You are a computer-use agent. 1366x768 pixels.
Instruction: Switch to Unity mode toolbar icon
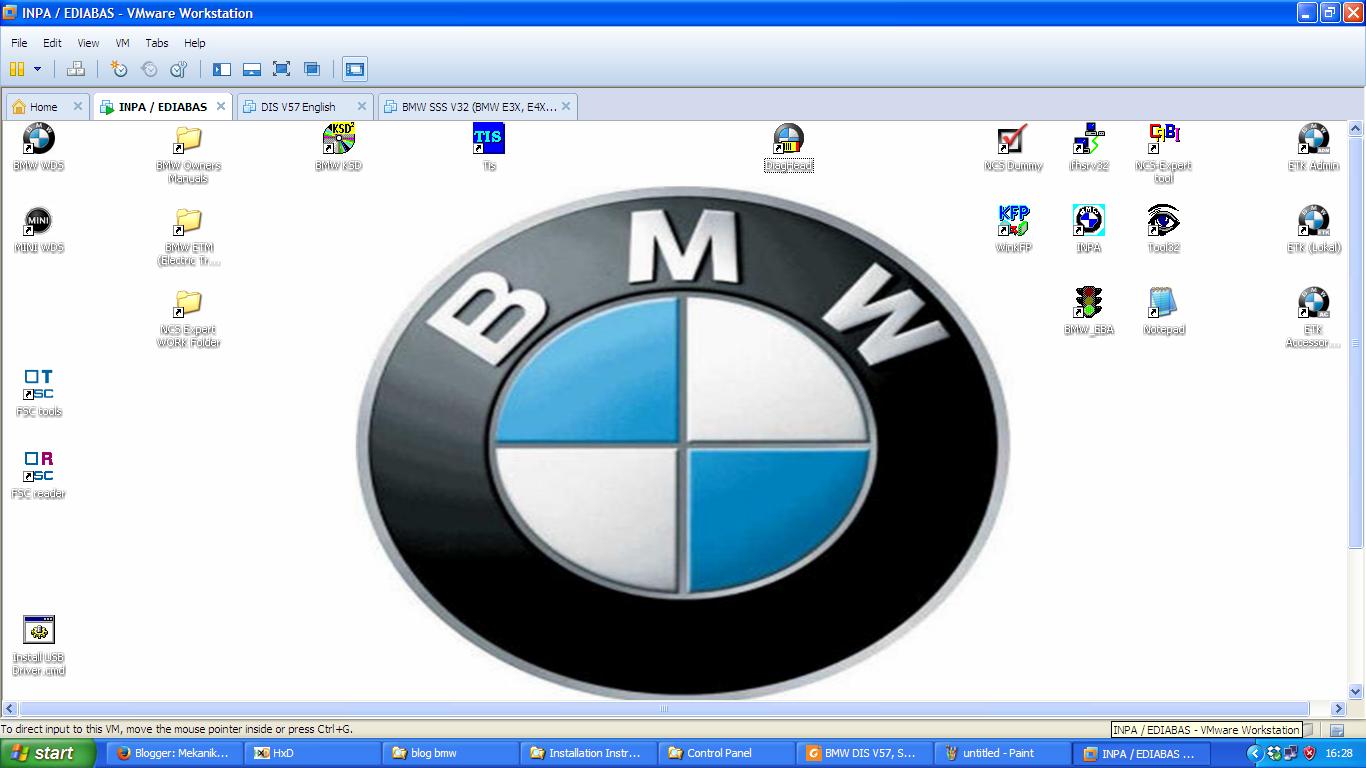click(x=312, y=69)
